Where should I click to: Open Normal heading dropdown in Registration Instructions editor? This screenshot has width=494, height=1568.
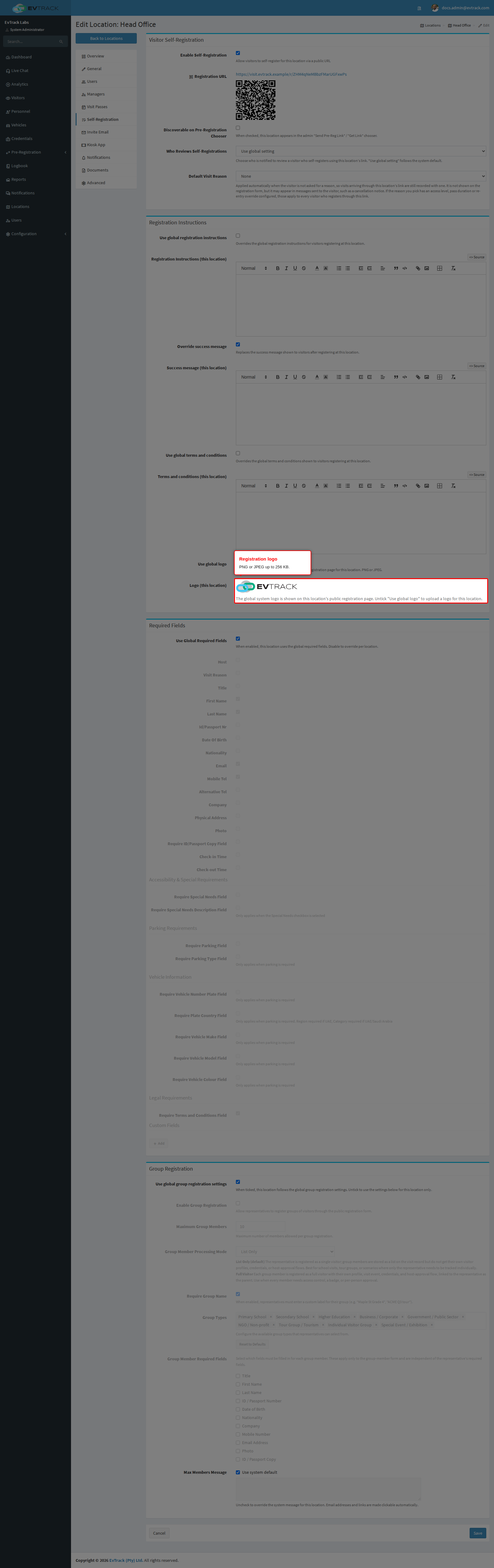[254, 269]
